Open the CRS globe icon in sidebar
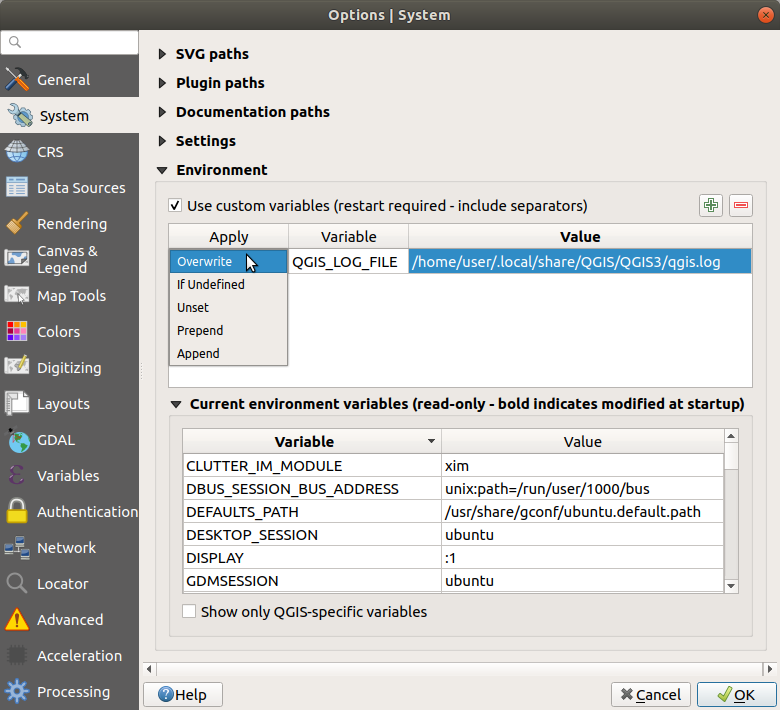 pos(17,152)
